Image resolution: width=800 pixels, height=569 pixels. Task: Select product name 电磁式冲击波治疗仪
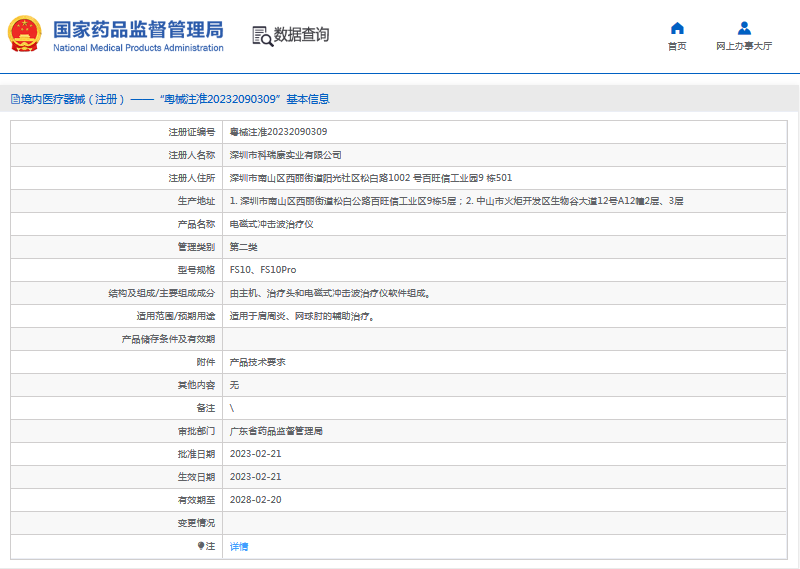(271, 224)
